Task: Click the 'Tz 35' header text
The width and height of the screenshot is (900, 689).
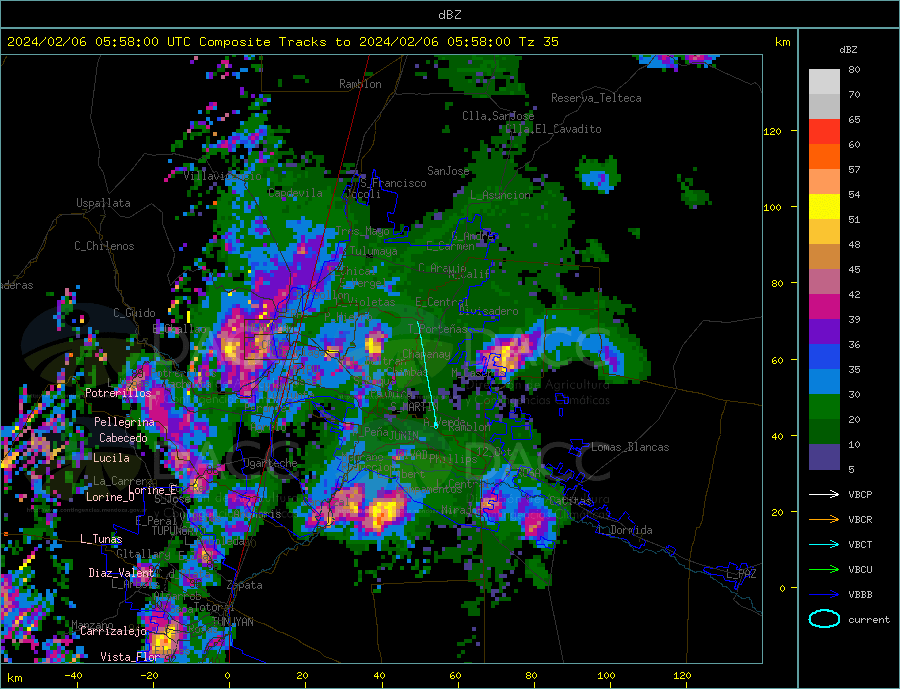Action: point(538,42)
